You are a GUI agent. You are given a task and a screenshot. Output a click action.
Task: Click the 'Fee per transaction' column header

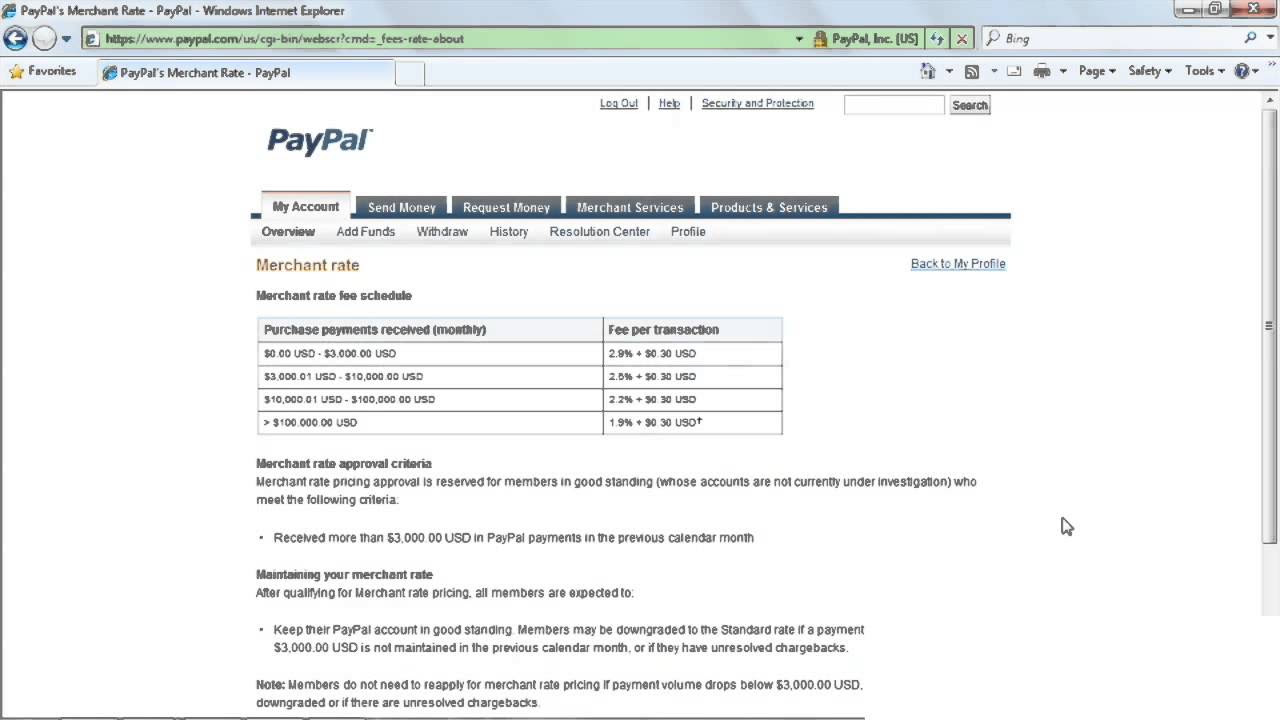693,330
